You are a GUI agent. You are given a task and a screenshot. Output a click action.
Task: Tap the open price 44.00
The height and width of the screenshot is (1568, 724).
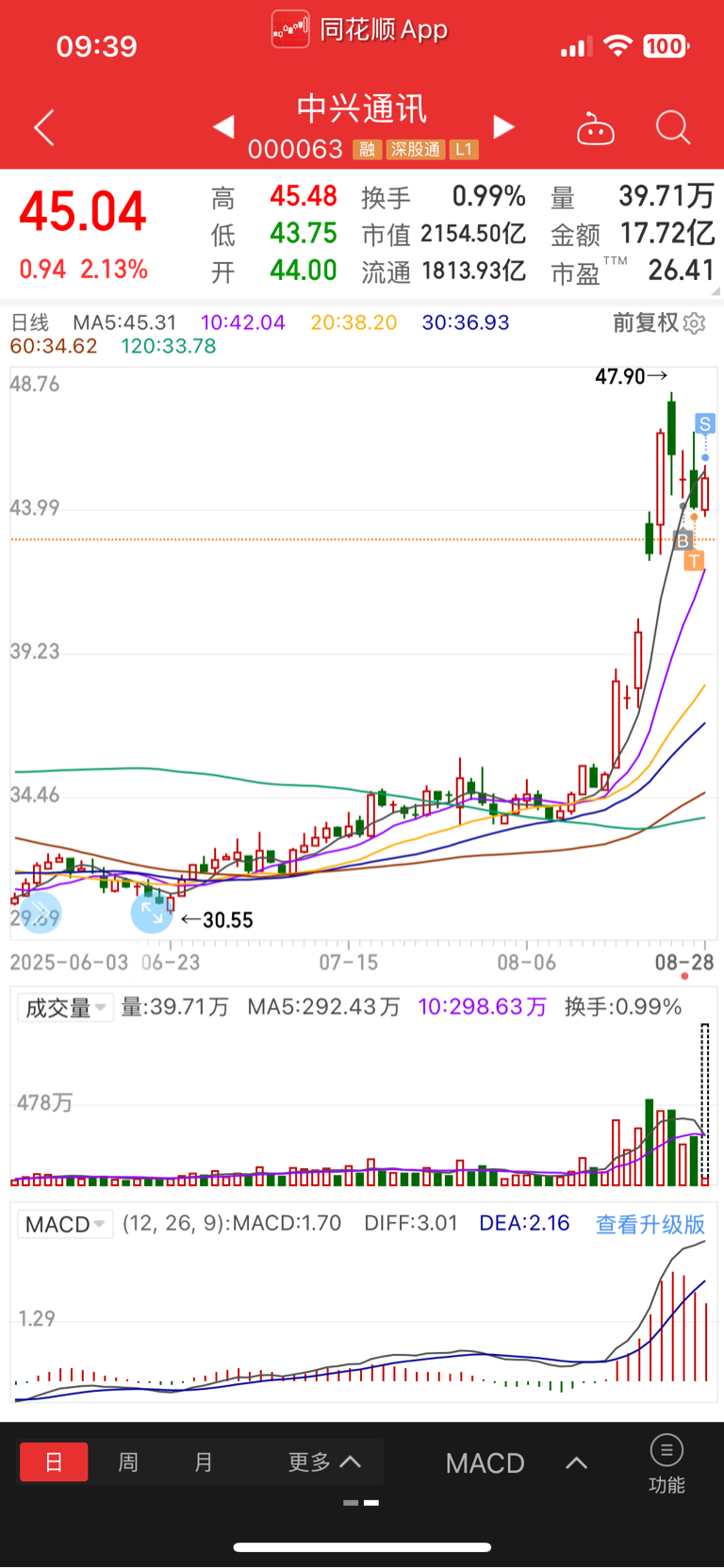pos(304,271)
